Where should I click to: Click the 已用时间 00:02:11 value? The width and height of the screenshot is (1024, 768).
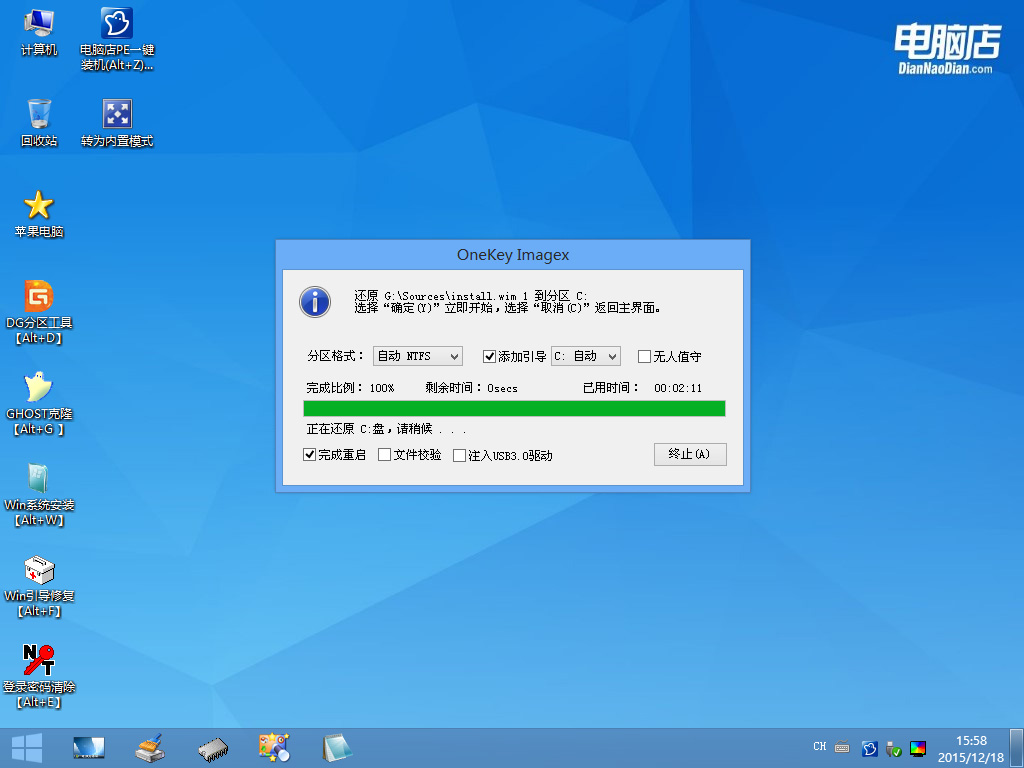[678, 388]
